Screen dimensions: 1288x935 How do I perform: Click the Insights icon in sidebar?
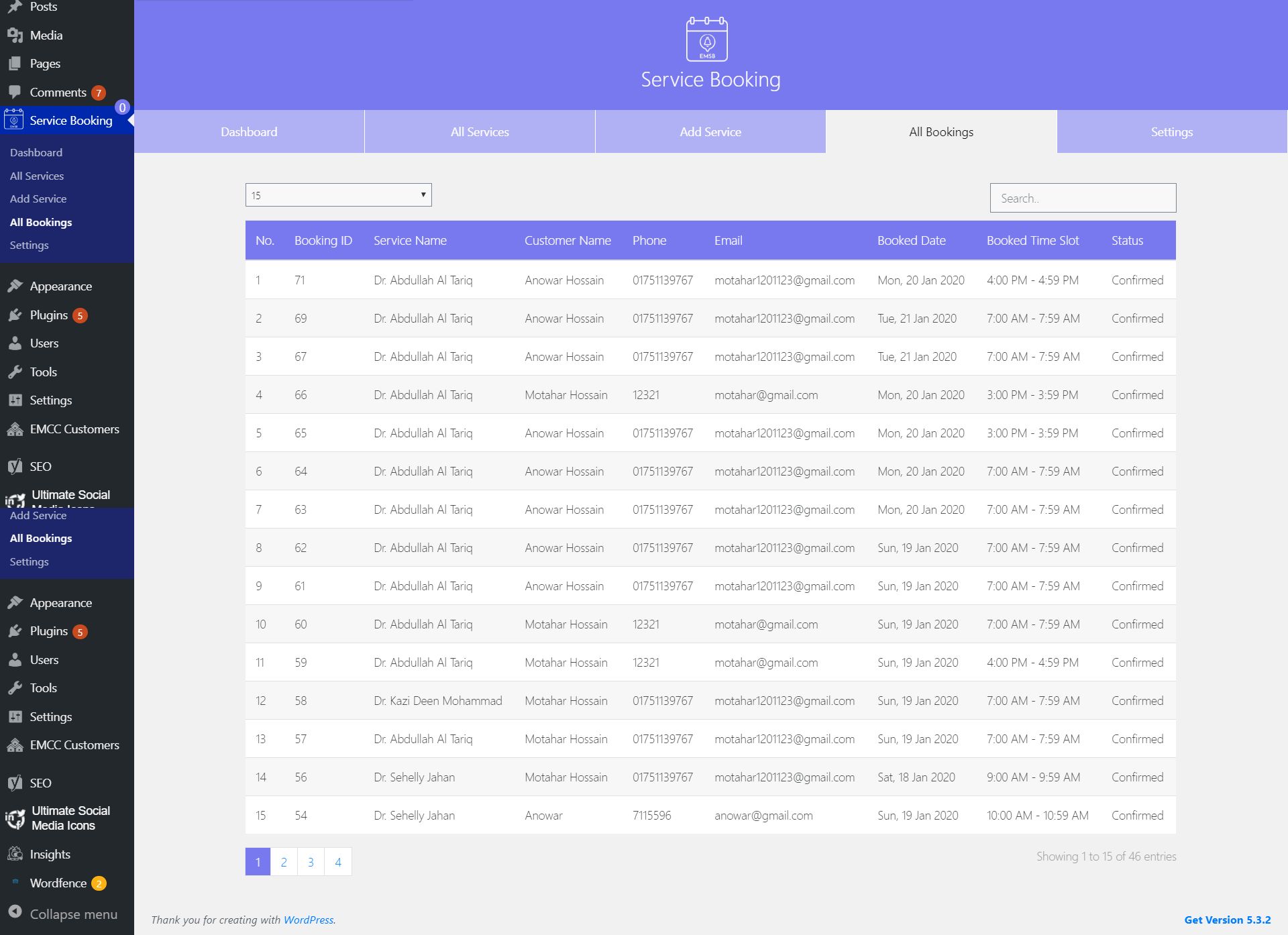pyautogui.click(x=15, y=854)
